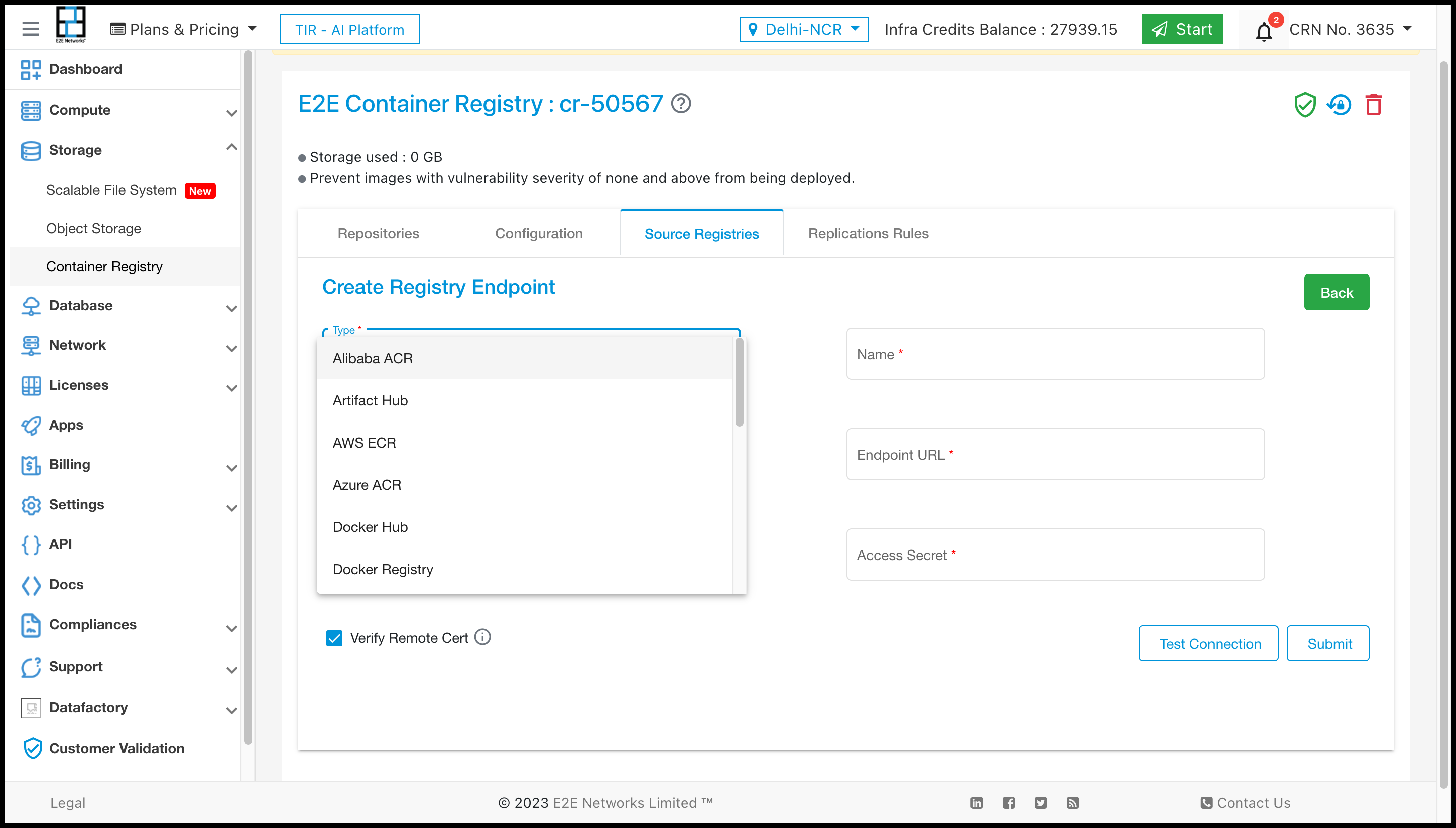Viewport: 1456px width, 828px height.
Task: Uncheck the Verify Remote Cert checkbox
Action: click(x=334, y=638)
